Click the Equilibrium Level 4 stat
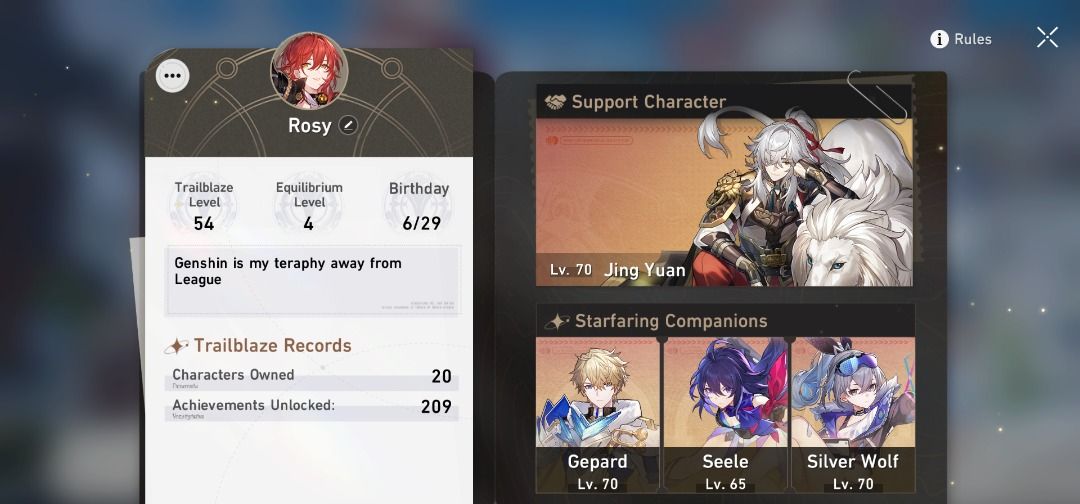This screenshot has height=504, width=1080. click(309, 206)
